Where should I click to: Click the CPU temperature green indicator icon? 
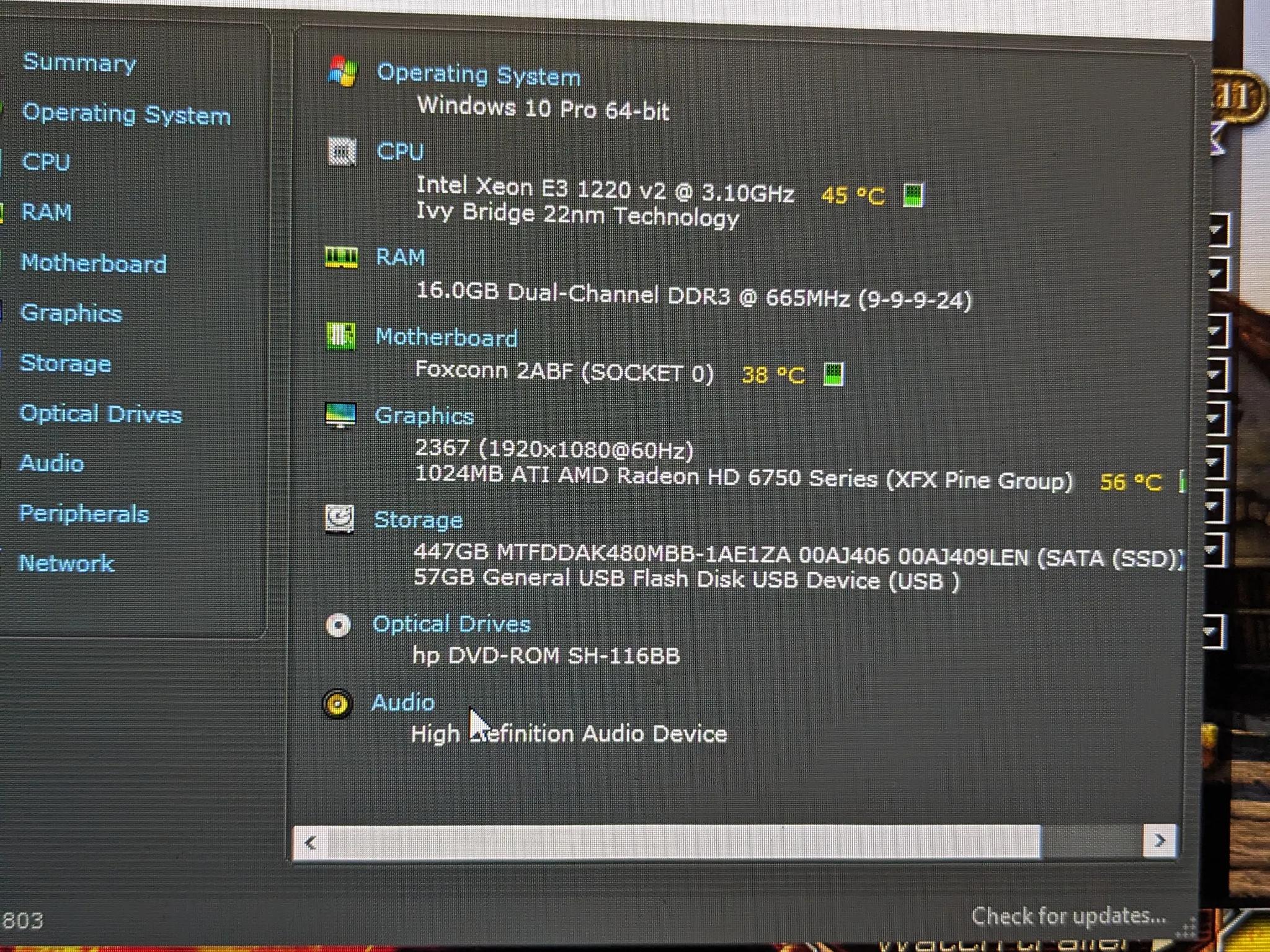click(x=913, y=195)
